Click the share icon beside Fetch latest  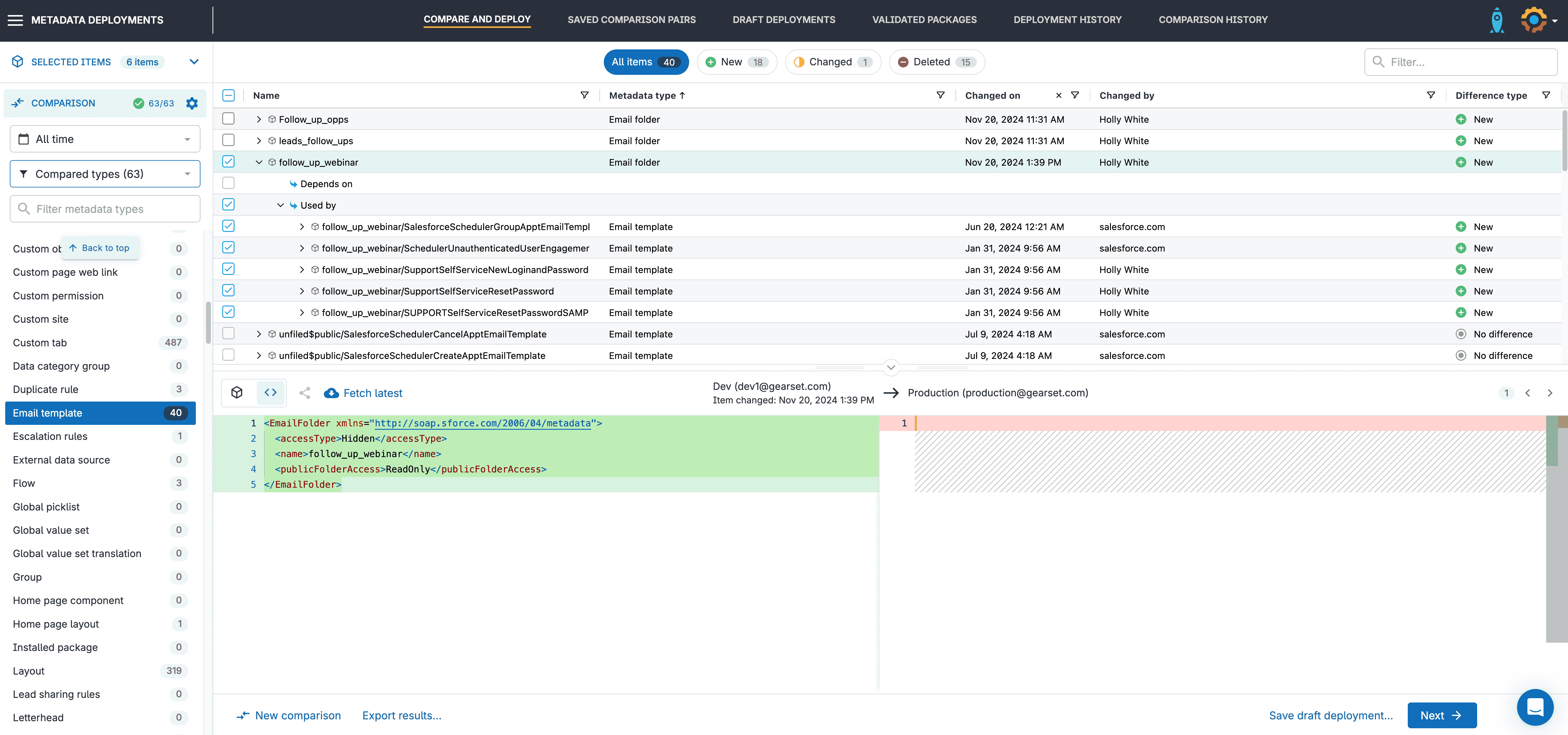(305, 394)
